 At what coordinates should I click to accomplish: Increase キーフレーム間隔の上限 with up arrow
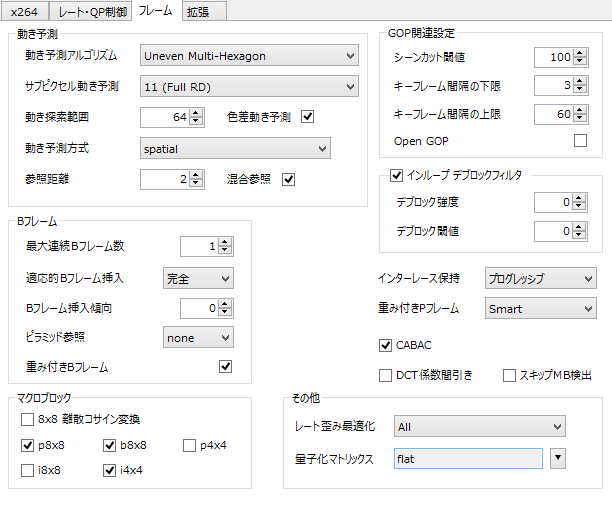[x=580, y=110]
